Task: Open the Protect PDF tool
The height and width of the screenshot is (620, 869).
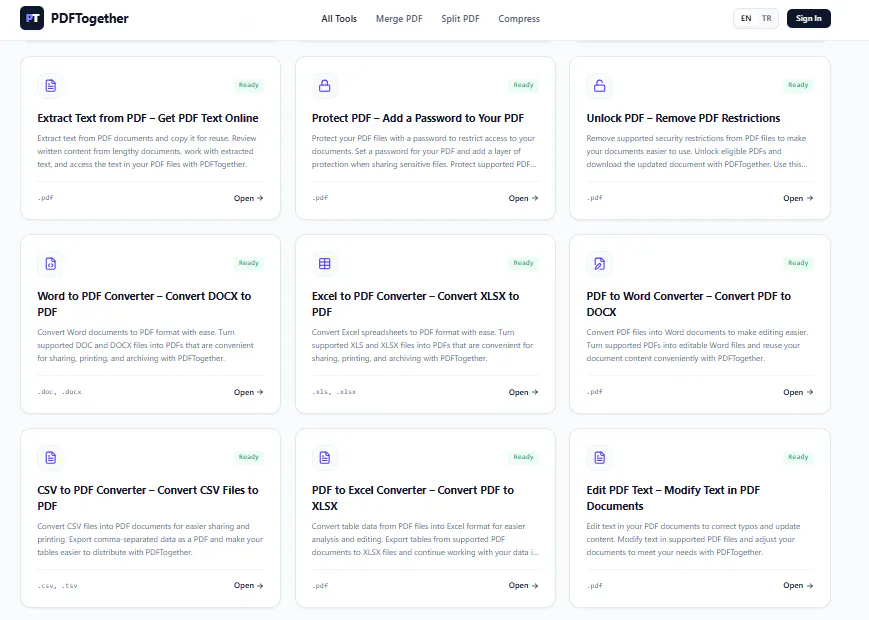Action: point(523,198)
